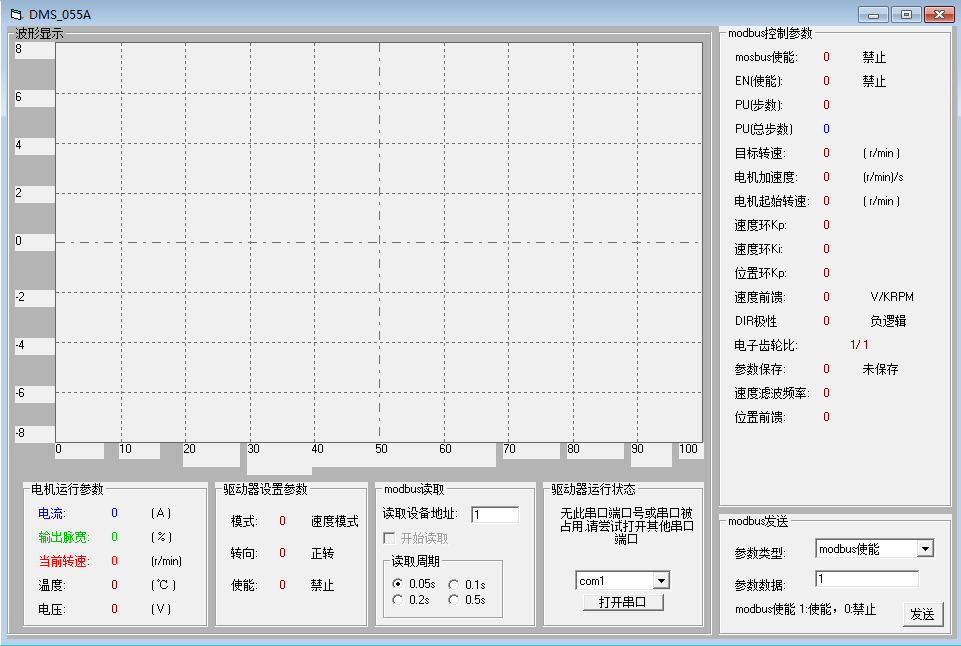Click inside the 波形显示 waveform chart
This screenshot has width=961, height=646.
coord(378,242)
